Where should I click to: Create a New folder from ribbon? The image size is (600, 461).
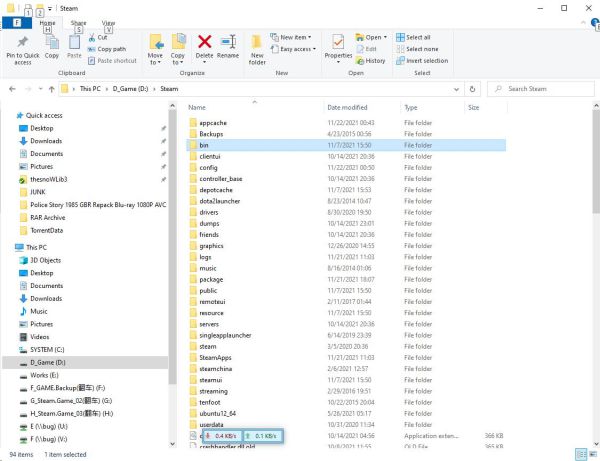pyautogui.click(x=257, y=46)
